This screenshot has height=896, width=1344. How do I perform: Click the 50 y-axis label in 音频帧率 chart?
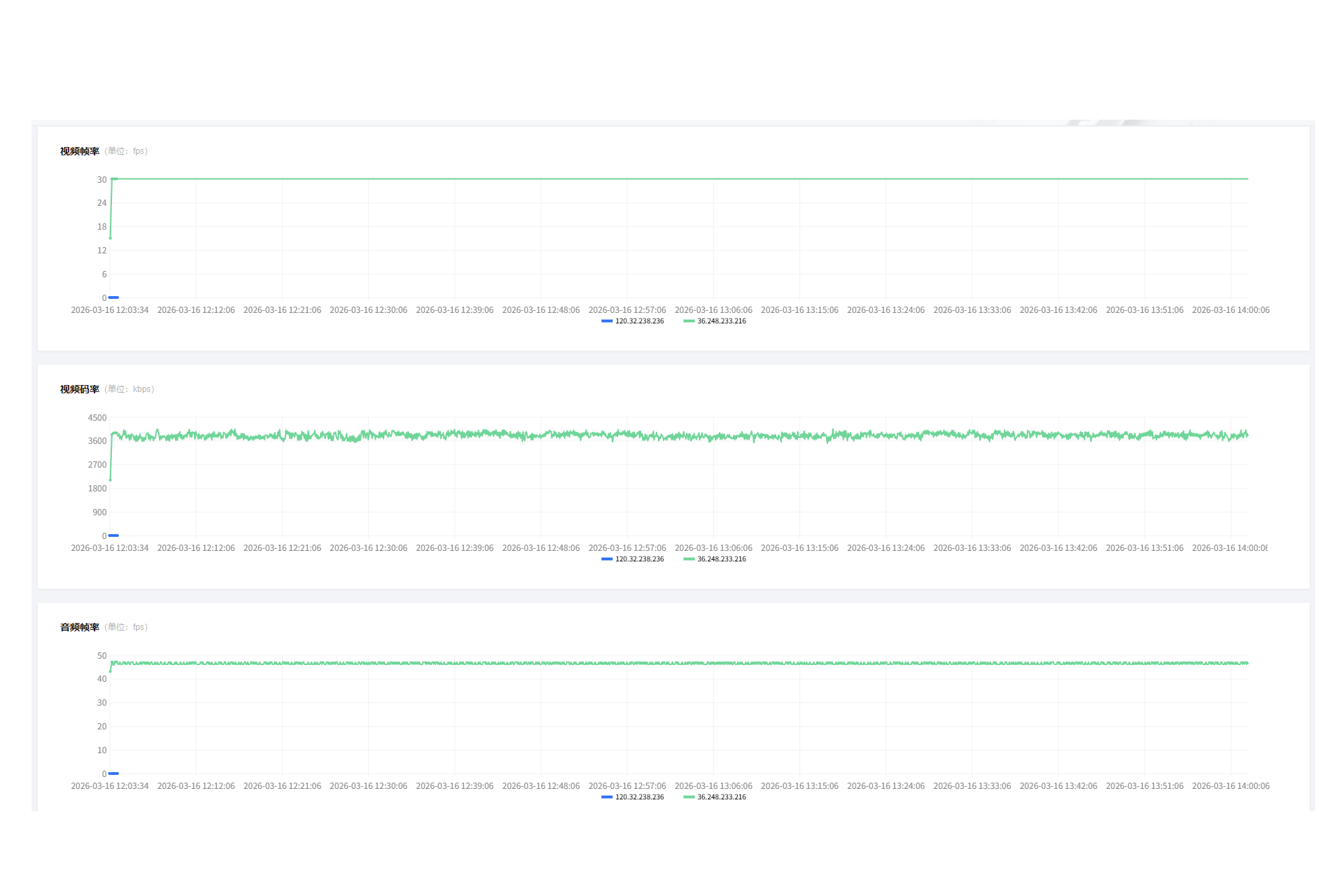102,656
